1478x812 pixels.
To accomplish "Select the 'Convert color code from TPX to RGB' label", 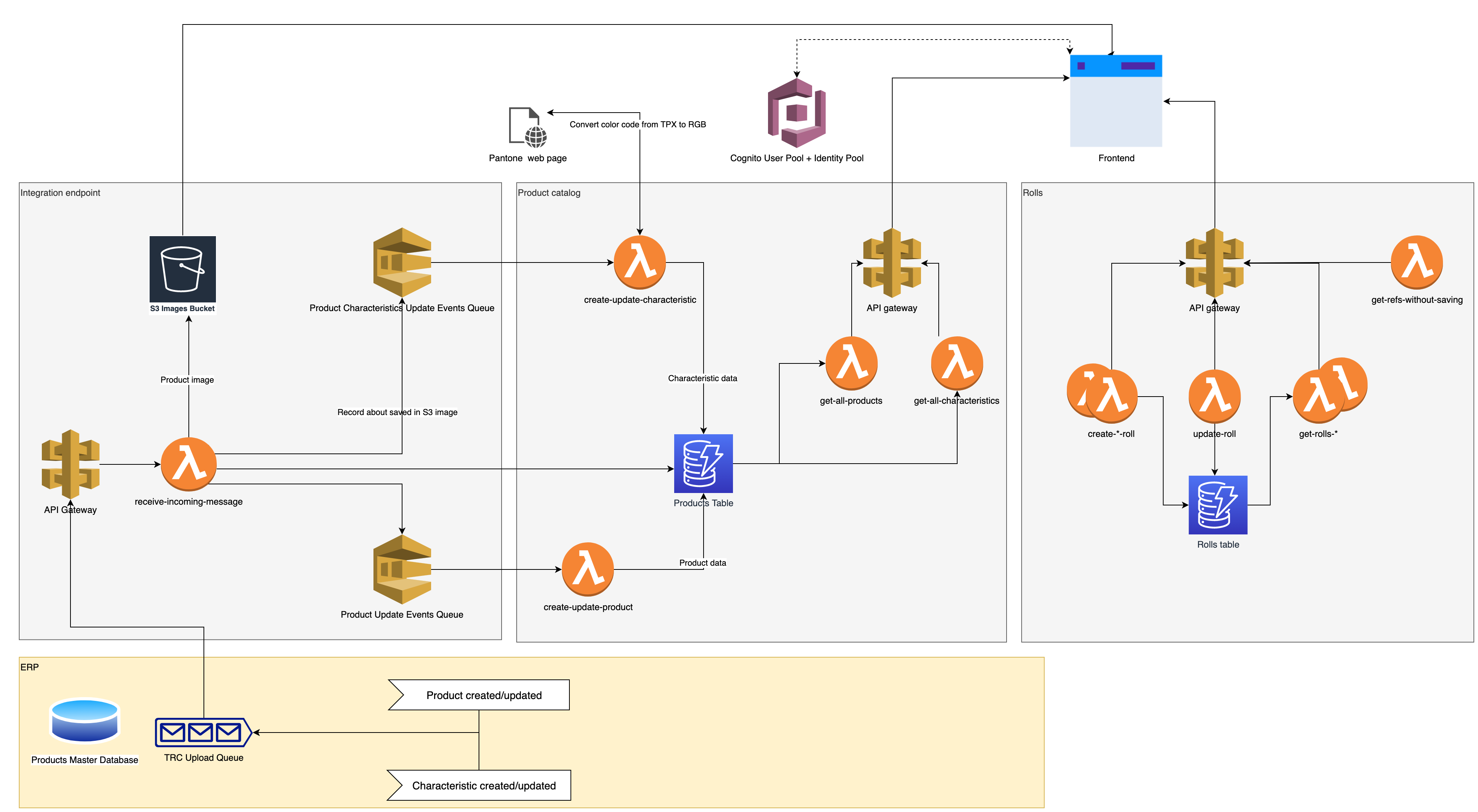I will 638,124.
